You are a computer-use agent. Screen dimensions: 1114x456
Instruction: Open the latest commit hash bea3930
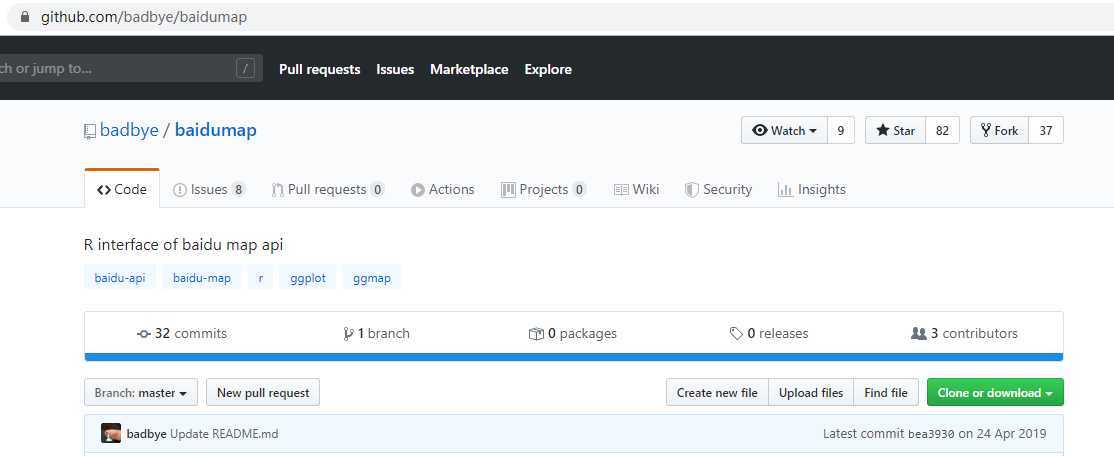click(931, 434)
